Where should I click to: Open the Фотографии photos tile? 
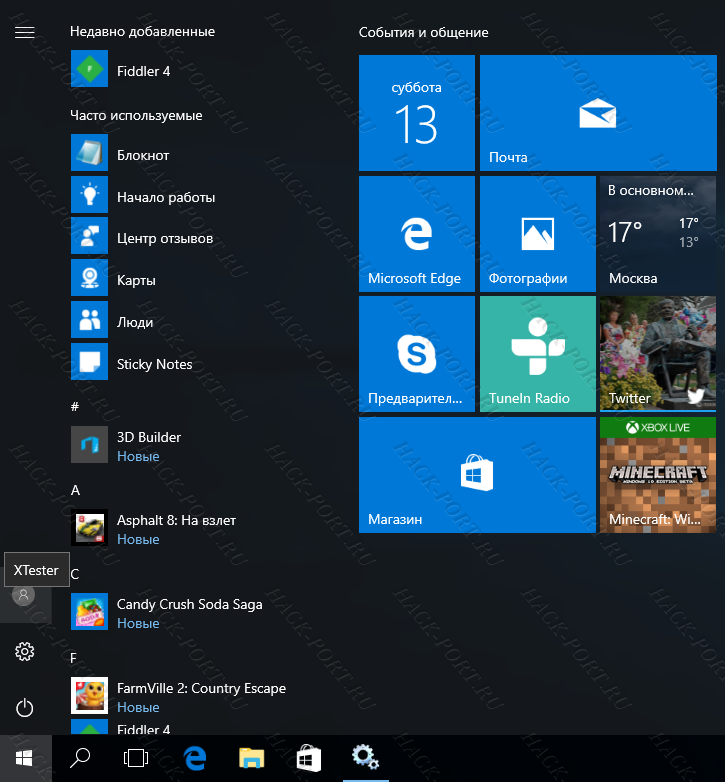tap(538, 234)
